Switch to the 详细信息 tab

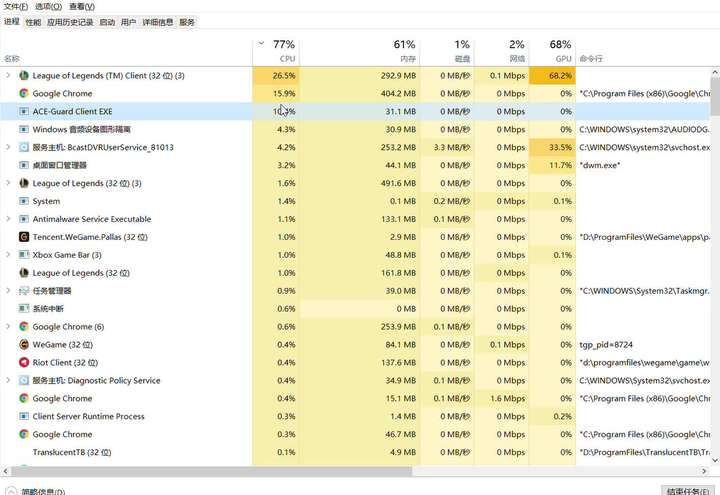pos(158,22)
